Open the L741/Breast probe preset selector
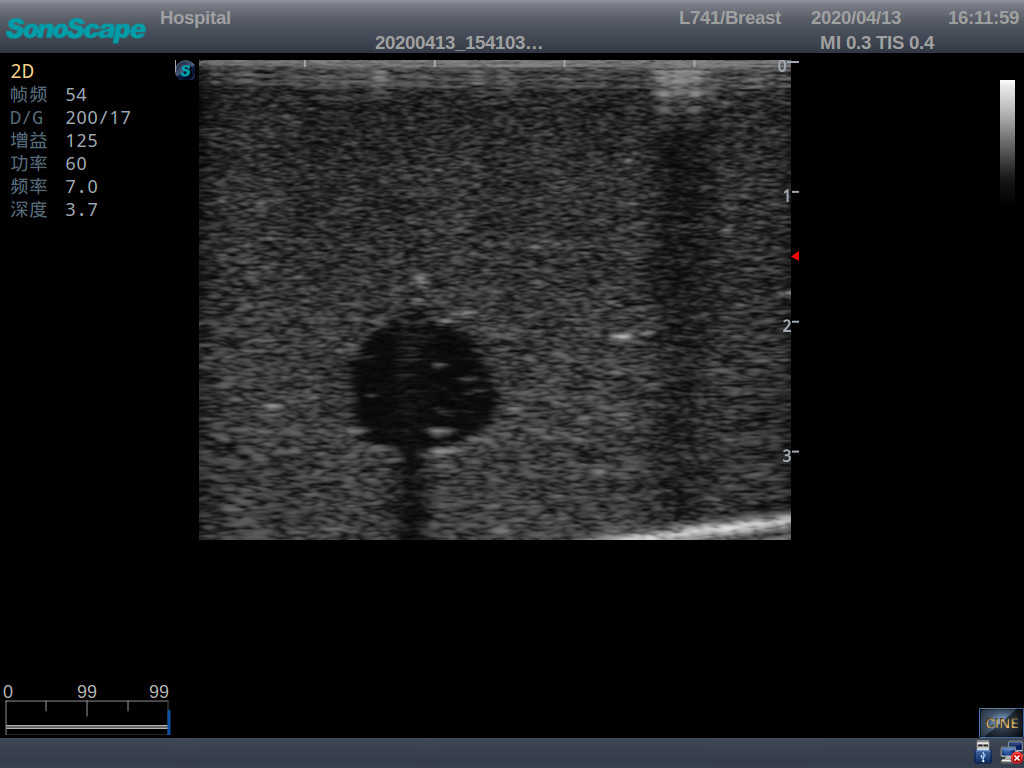The width and height of the screenshot is (1024, 768). point(730,17)
